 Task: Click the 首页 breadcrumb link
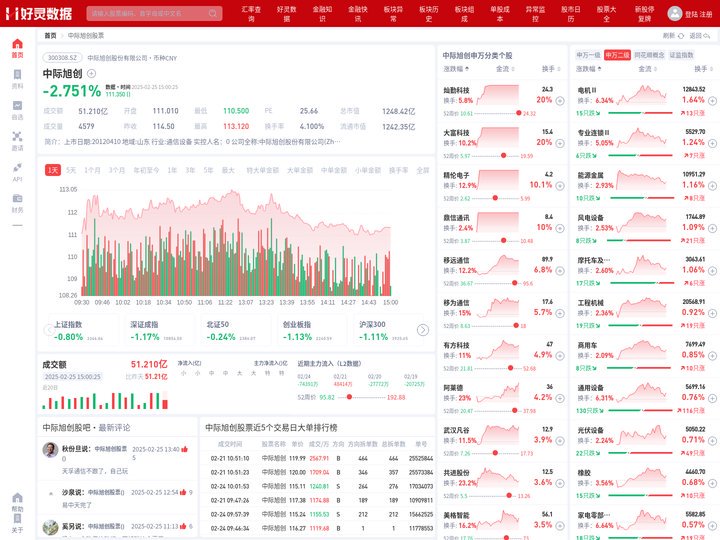tap(50, 36)
